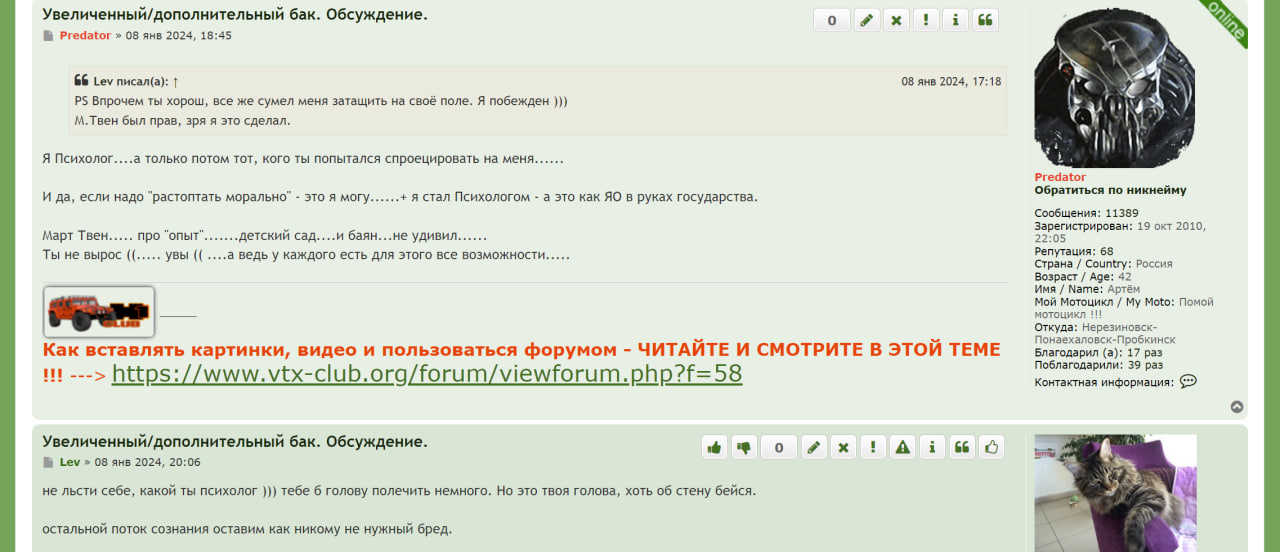Viewport: 1280px width, 552px height.
Task: Click 'Возраст / Age: 42' line
Action: point(1084,277)
